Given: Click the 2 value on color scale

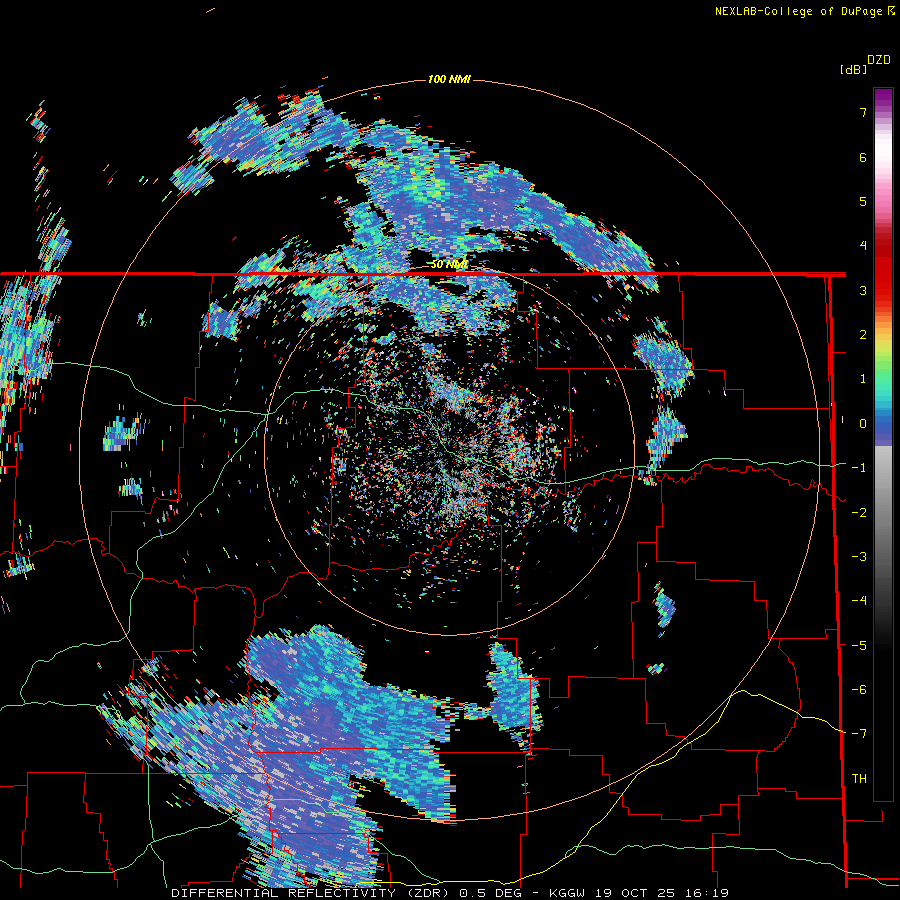Looking at the screenshot, I should click(x=863, y=335).
